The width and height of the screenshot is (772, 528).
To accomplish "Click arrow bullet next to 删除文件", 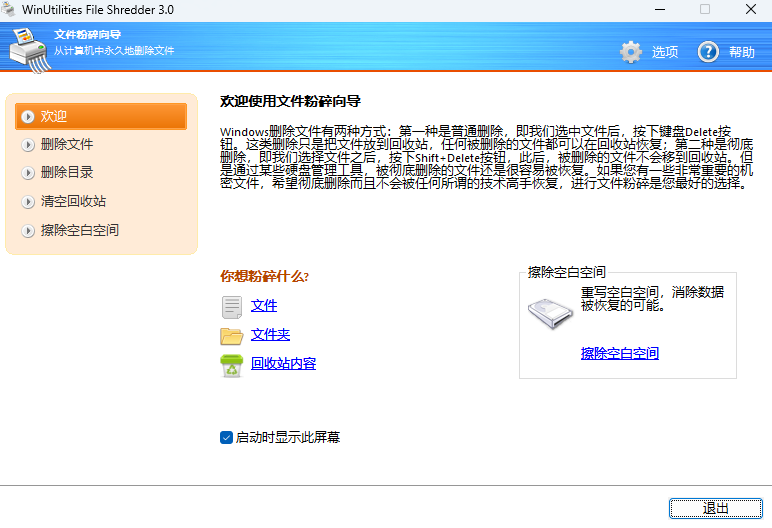I will [27, 145].
